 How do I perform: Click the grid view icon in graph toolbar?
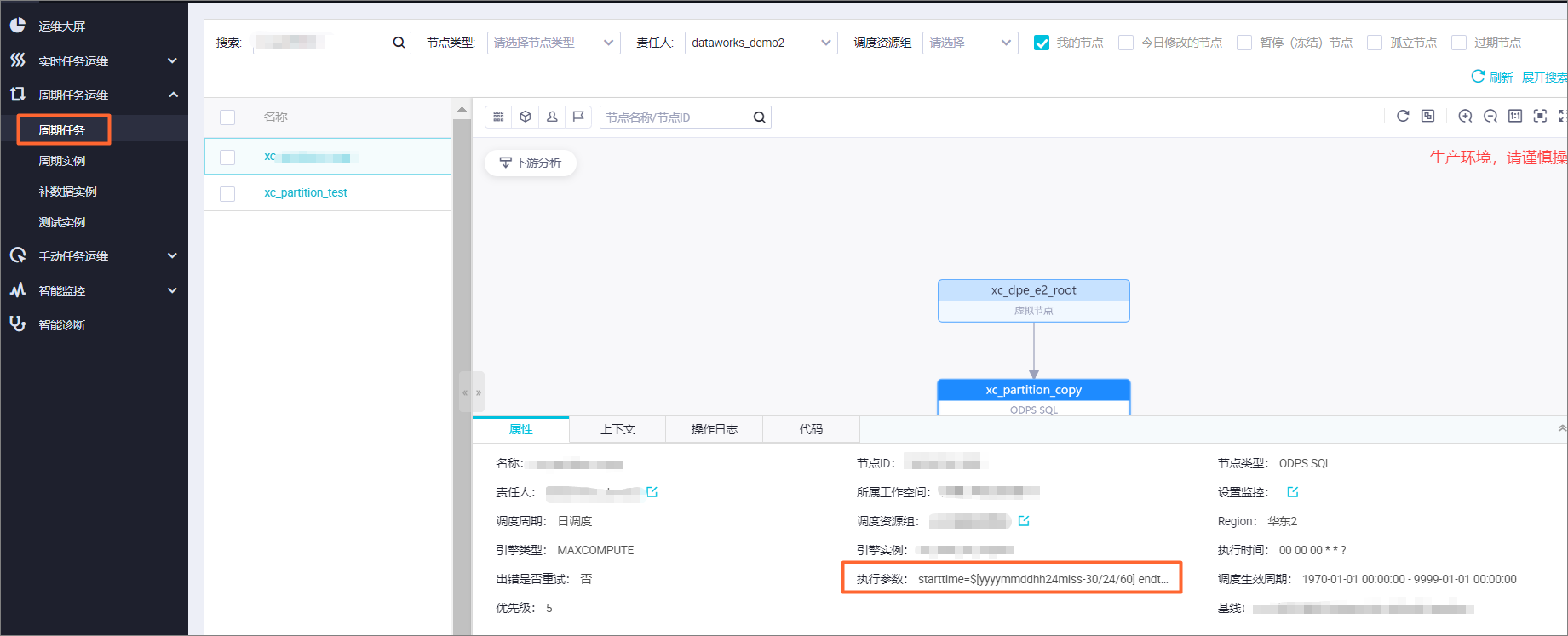498,117
